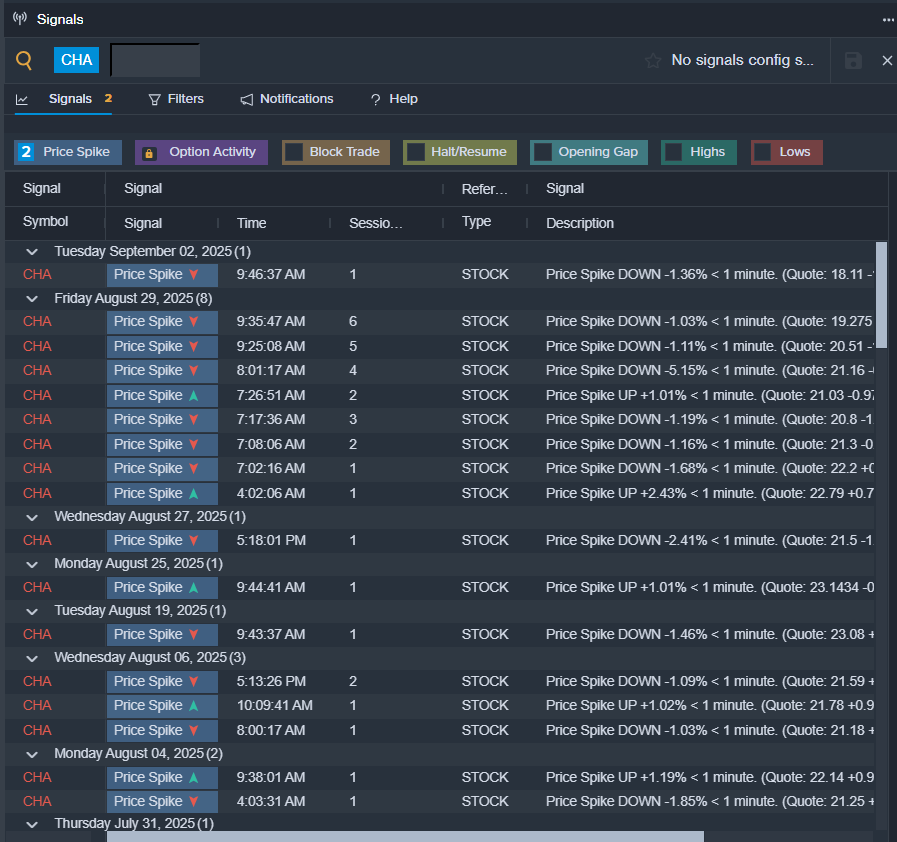Click the down arrow on 7:02:16 AM Price Spike

(x=194, y=468)
